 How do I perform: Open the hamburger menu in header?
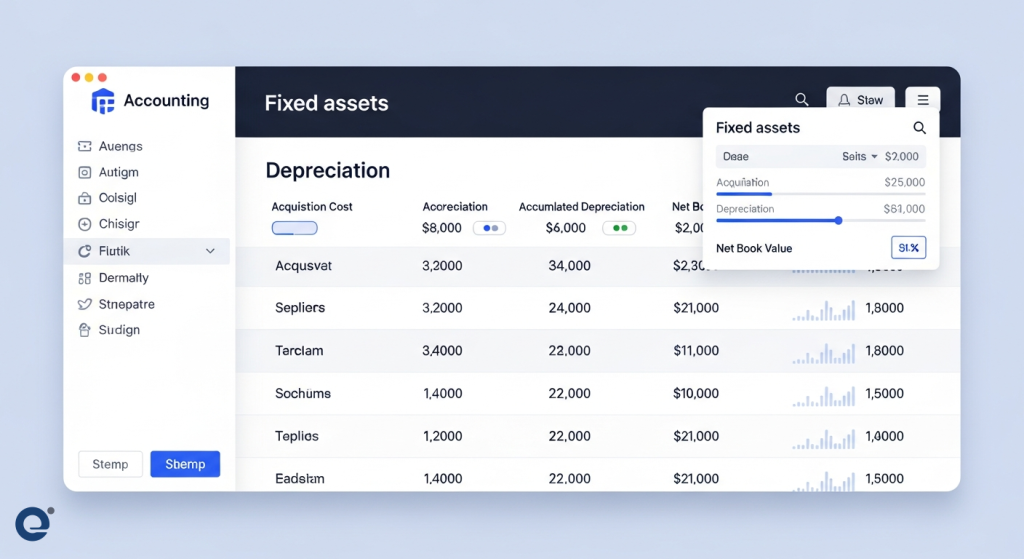pyautogui.click(x=922, y=100)
